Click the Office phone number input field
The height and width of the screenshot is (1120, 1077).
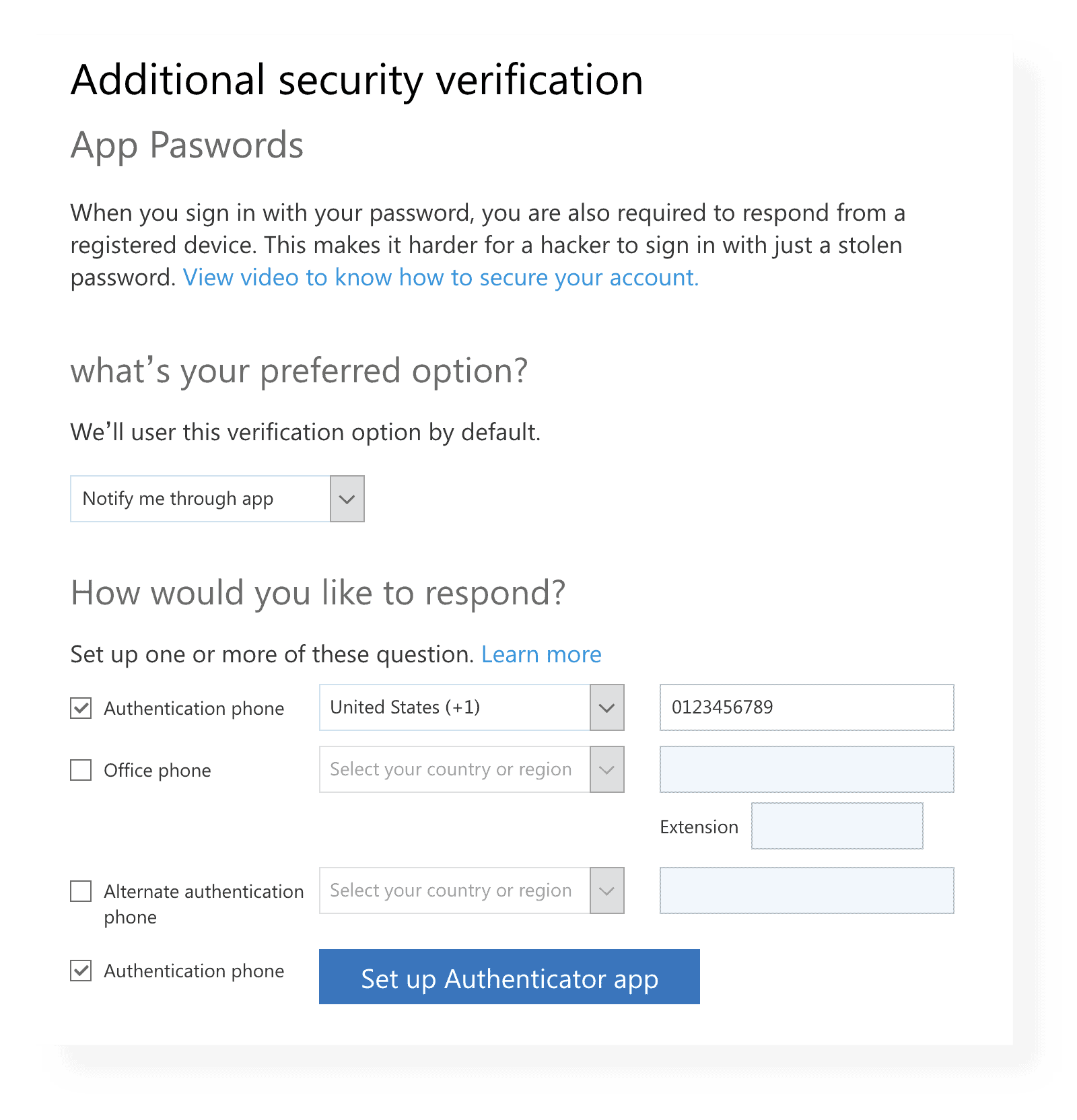[x=806, y=769]
